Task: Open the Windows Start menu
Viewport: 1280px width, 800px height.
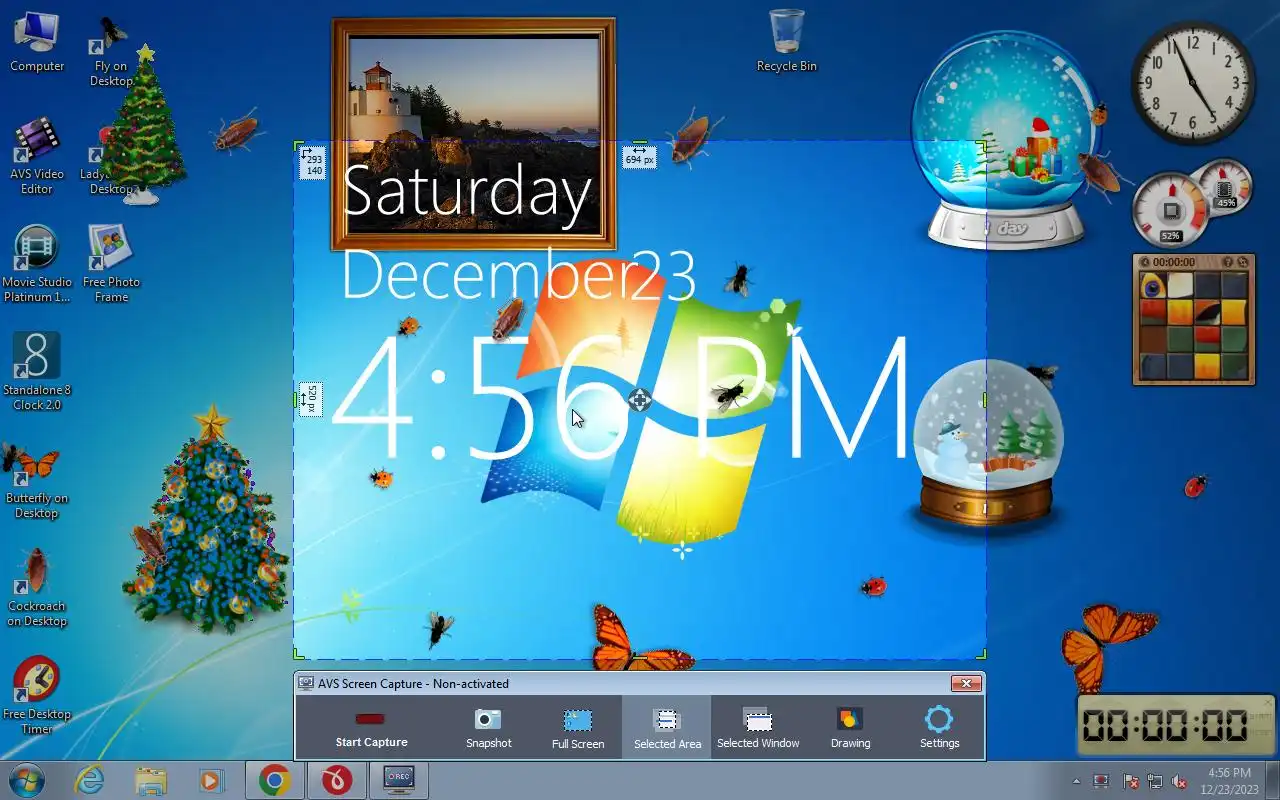Action: (27, 780)
